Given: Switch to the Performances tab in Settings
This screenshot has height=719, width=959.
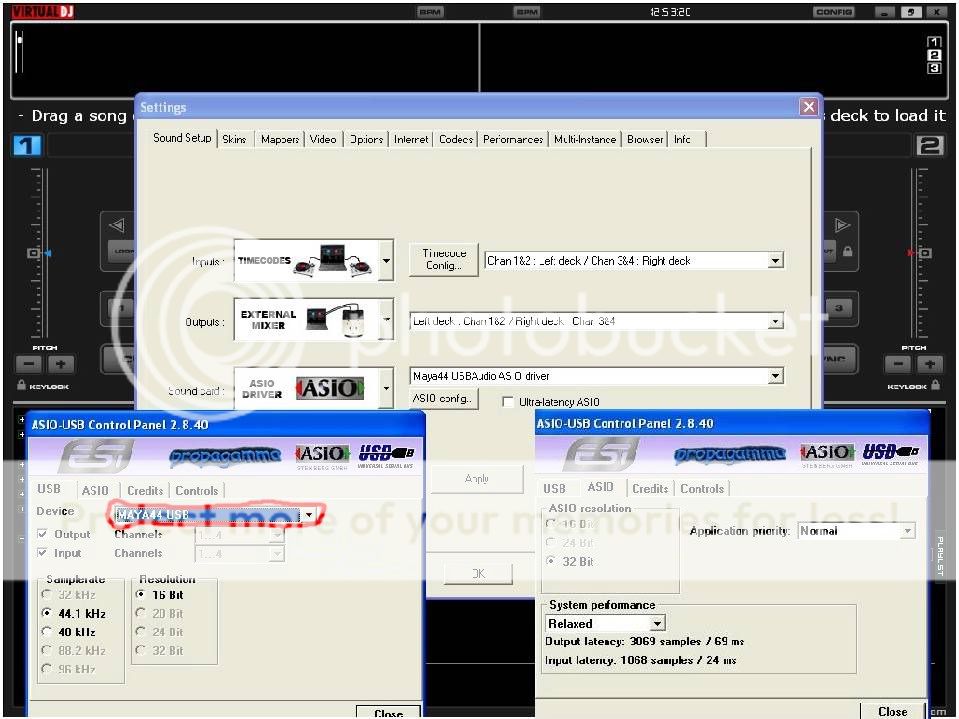Looking at the screenshot, I should [513, 139].
